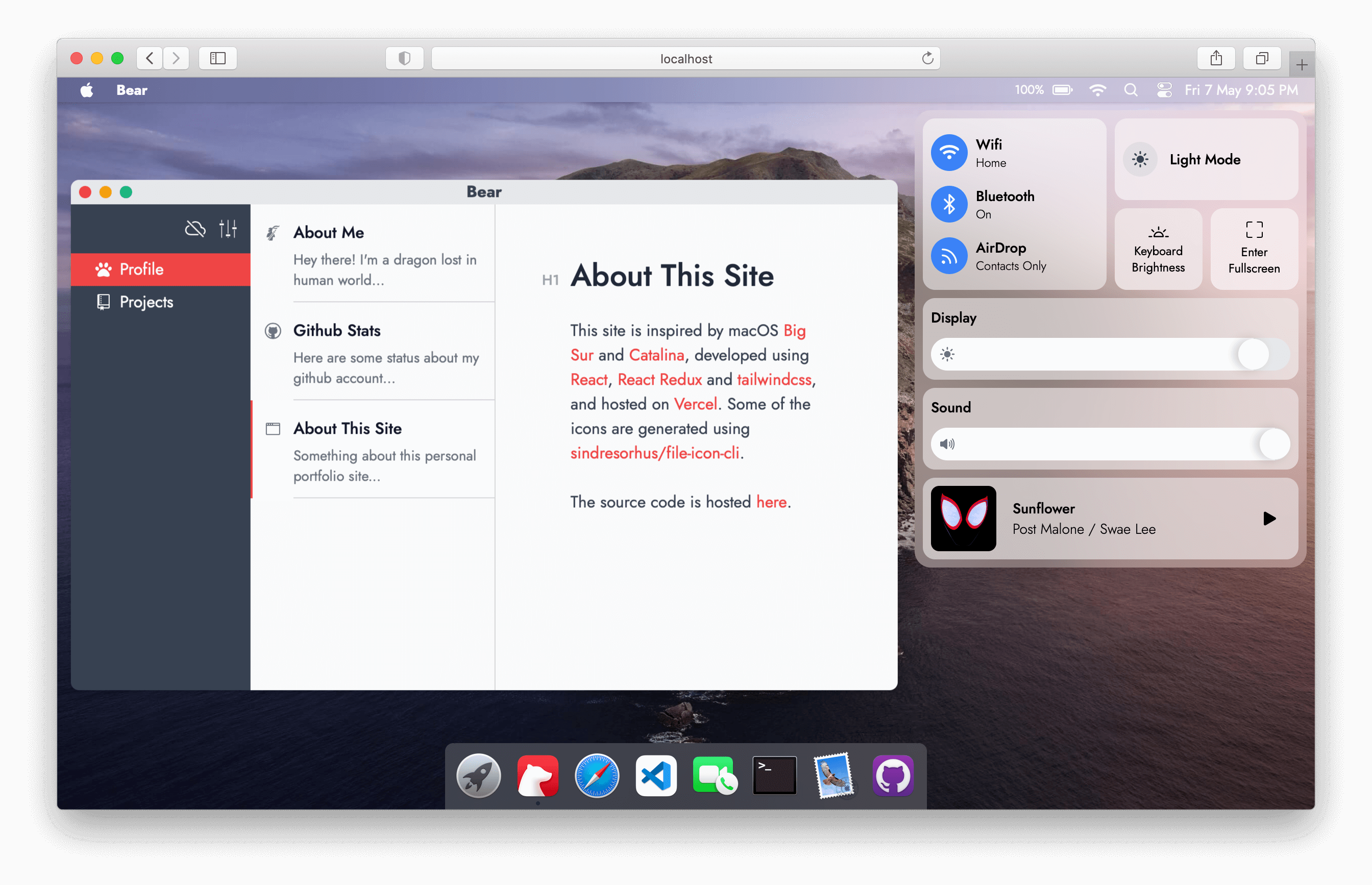The image size is (1372, 885).
Task: Click the Bear menu bar item
Action: click(x=131, y=90)
